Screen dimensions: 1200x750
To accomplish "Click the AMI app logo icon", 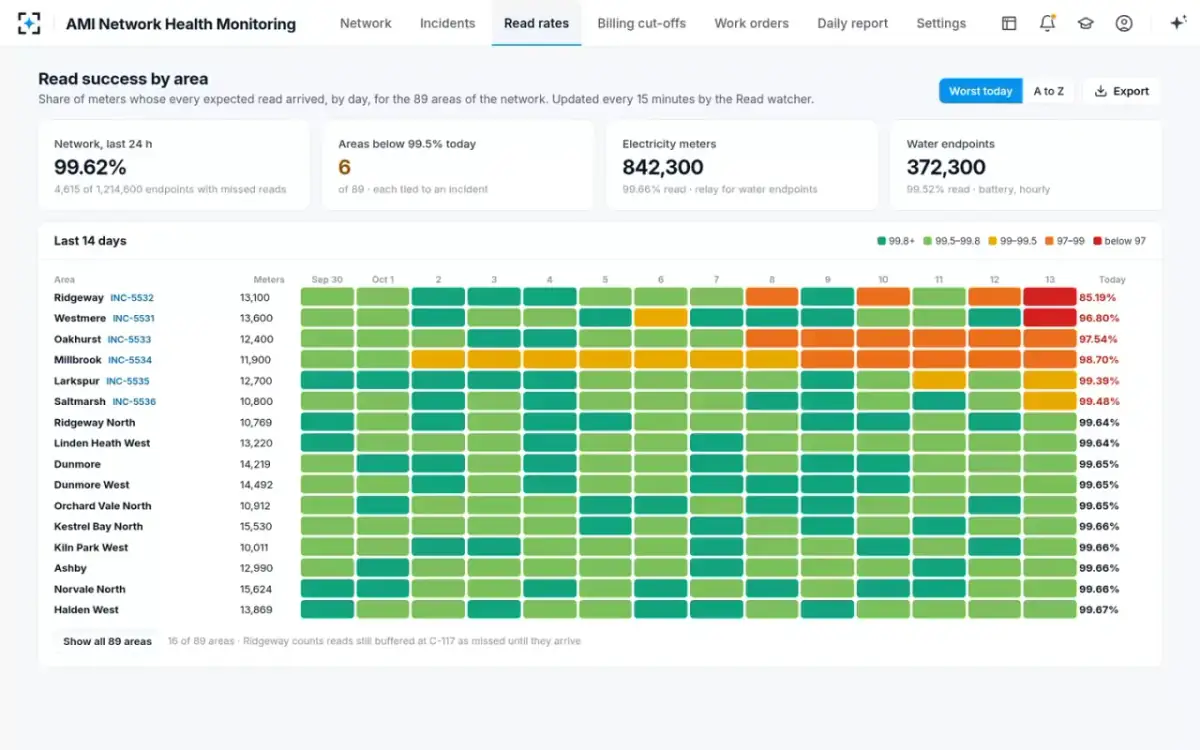I will tap(30, 23).
